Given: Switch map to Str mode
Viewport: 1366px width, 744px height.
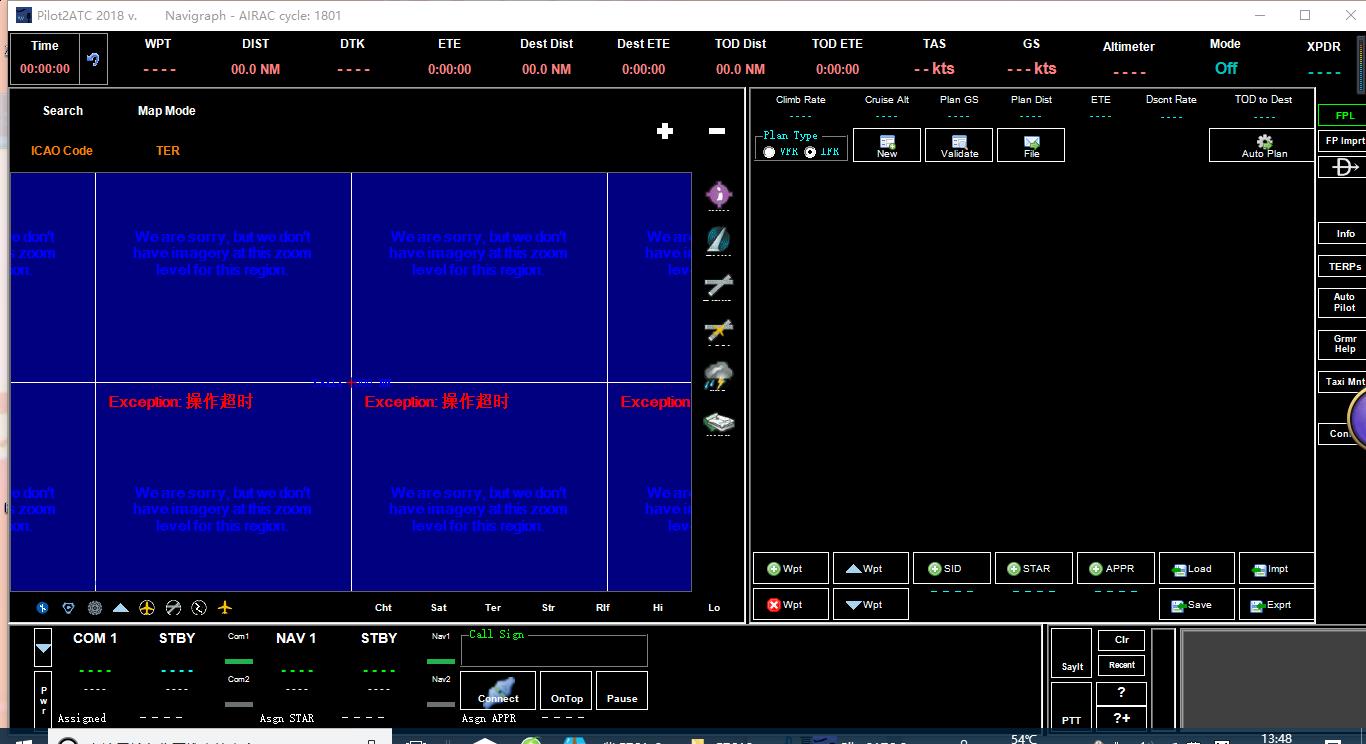Looking at the screenshot, I should pos(548,607).
